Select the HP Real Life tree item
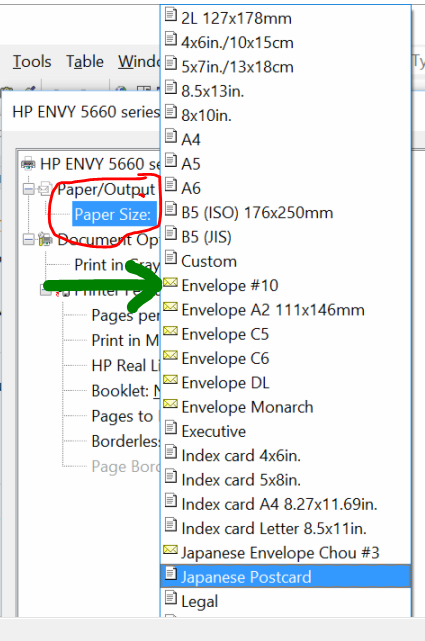425x641 pixels. [x=125, y=366]
